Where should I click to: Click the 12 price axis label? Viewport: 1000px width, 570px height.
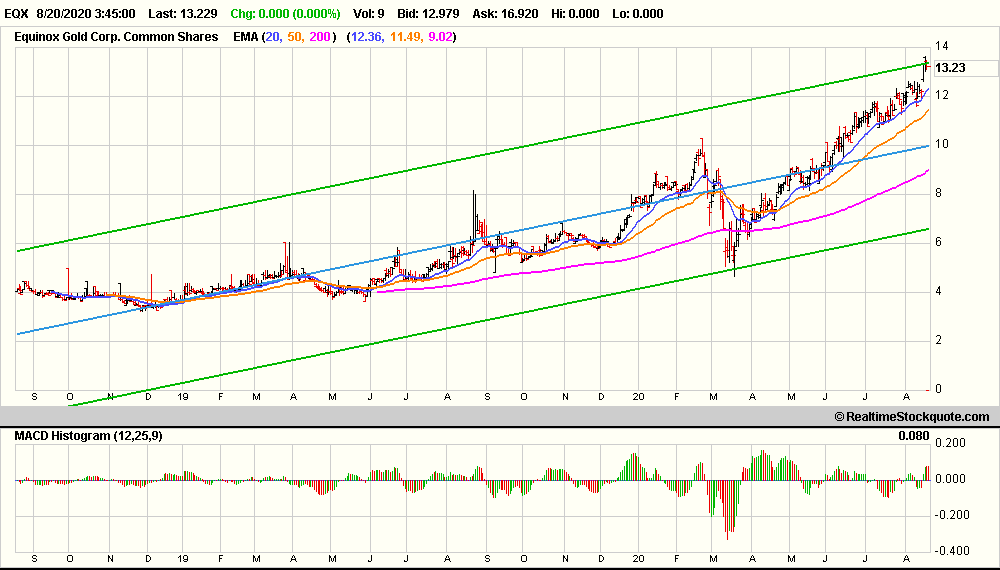[942, 95]
